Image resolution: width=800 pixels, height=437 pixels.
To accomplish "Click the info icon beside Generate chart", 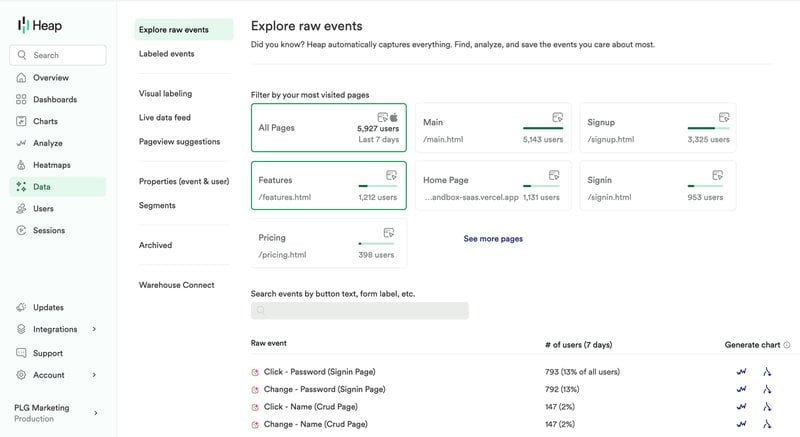I will point(787,345).
